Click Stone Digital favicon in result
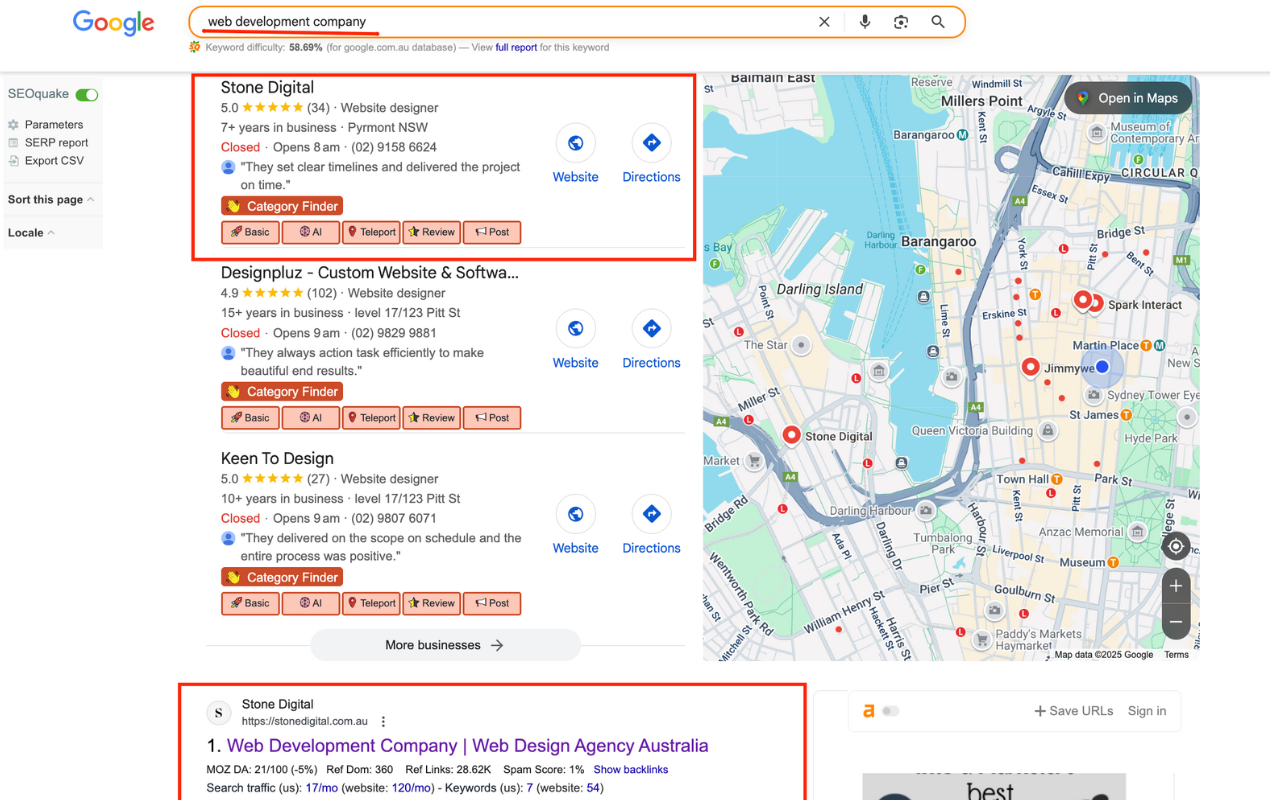Viewport: 1270px width, 800px height. pos(219,713)
